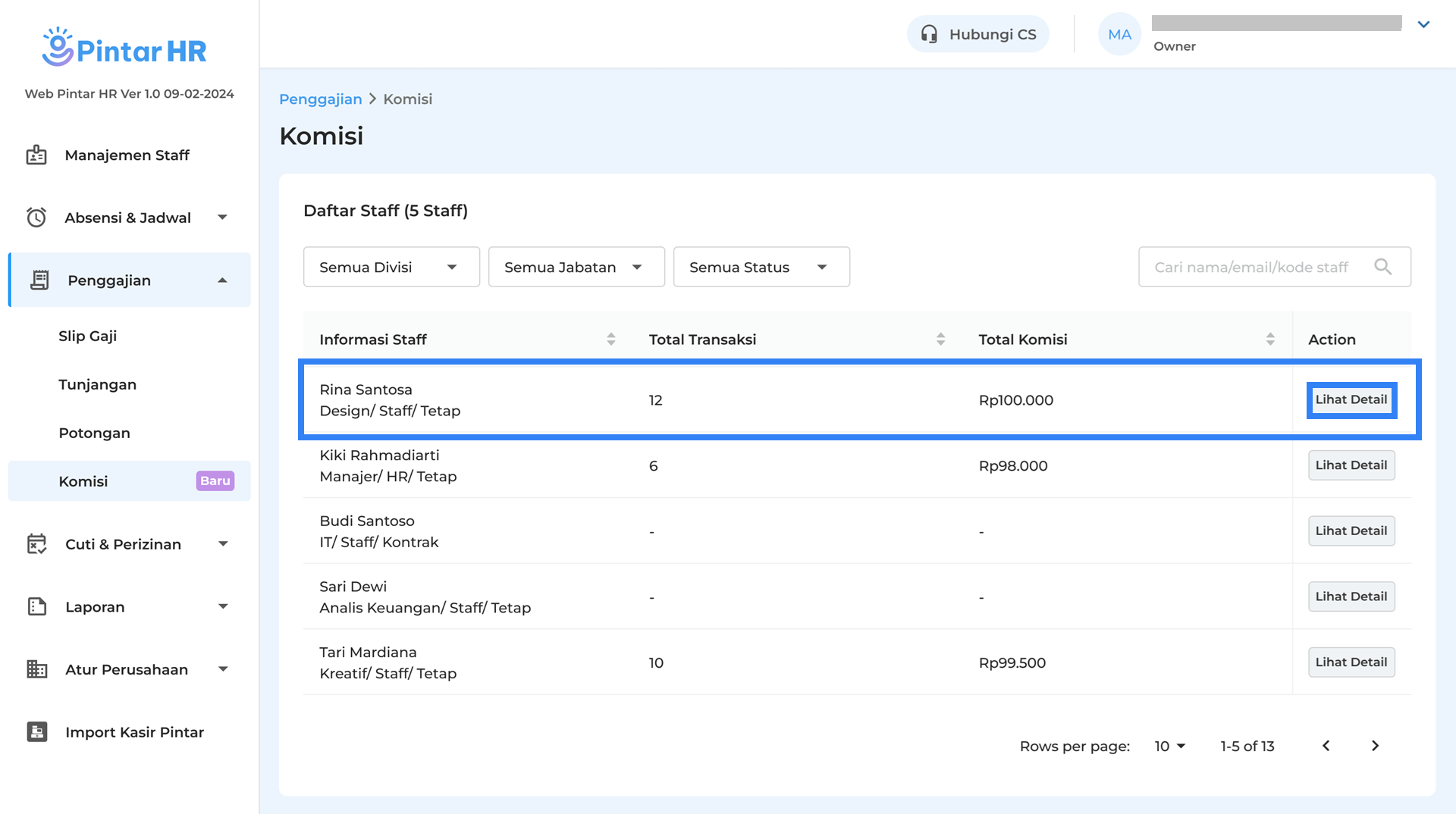Sort table by Informasi Staff column

coord(610,340)
